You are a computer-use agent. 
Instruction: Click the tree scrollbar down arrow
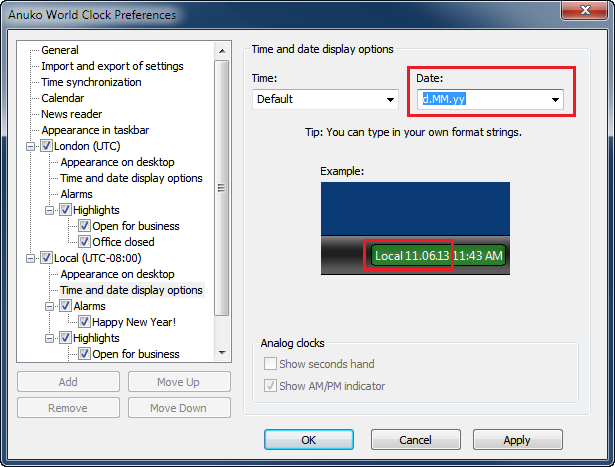222,353
